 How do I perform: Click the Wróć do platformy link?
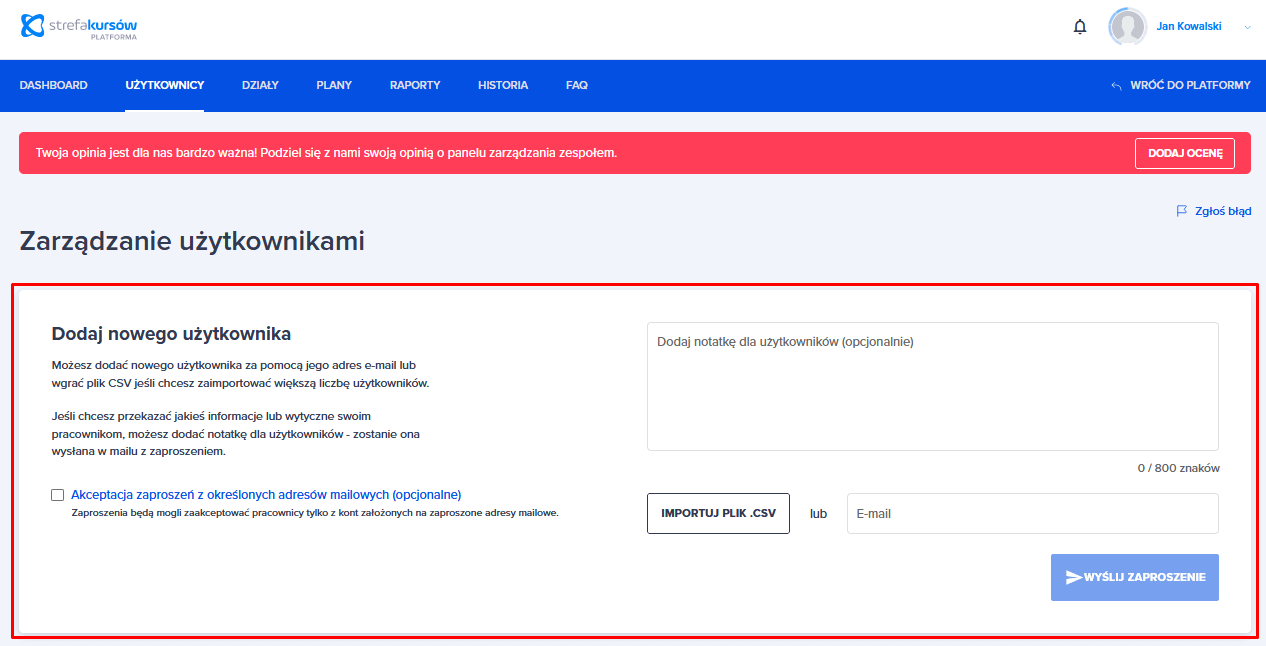[x=1190, y=85]
